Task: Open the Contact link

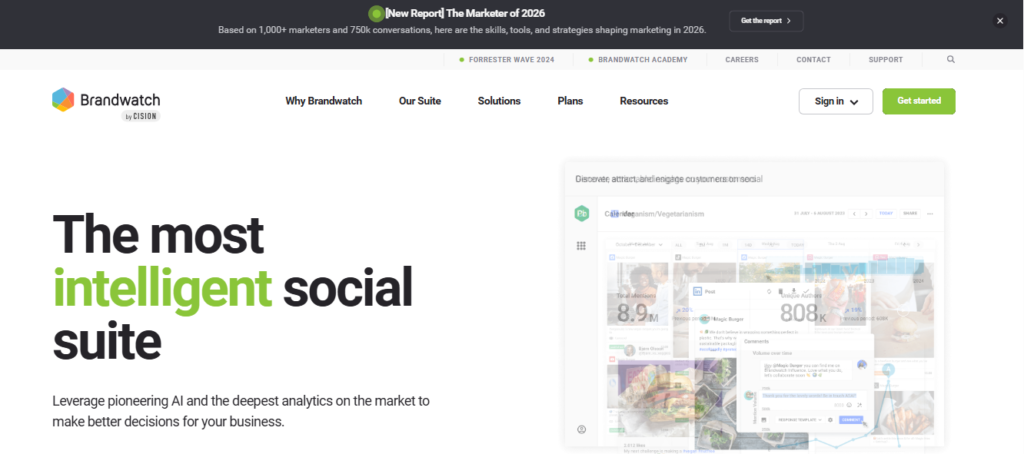Action: (x=813, y=59)
